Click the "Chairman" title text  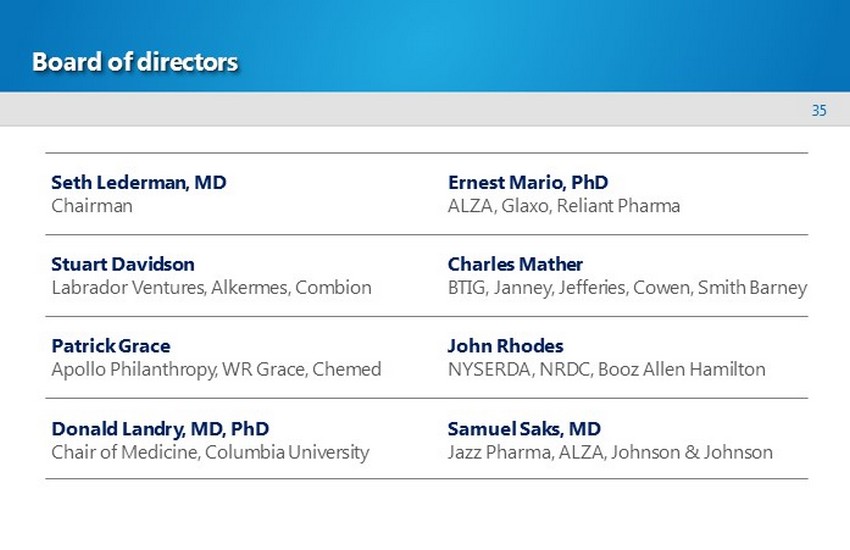(91, 206)
